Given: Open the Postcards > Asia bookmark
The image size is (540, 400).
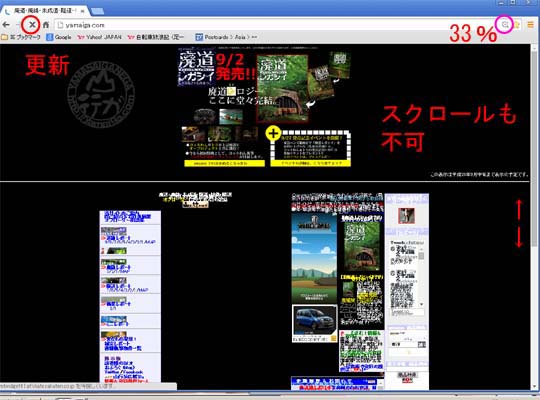Looking at the screenshot, I should (x=226, y=37).
